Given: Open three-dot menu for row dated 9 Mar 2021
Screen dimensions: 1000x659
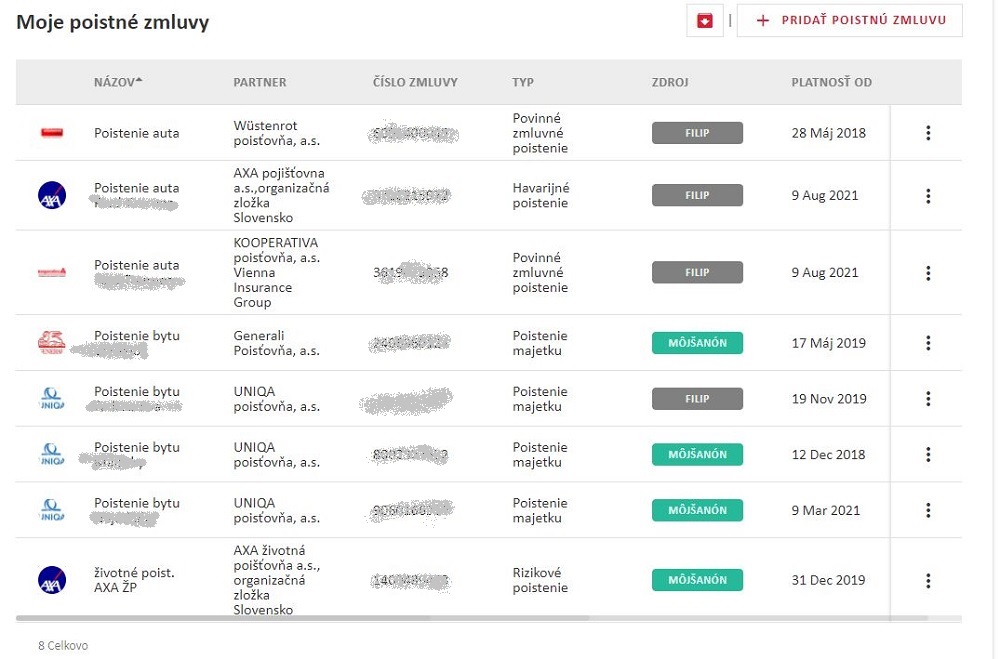Looking at the screenshot, I should 928,510.
